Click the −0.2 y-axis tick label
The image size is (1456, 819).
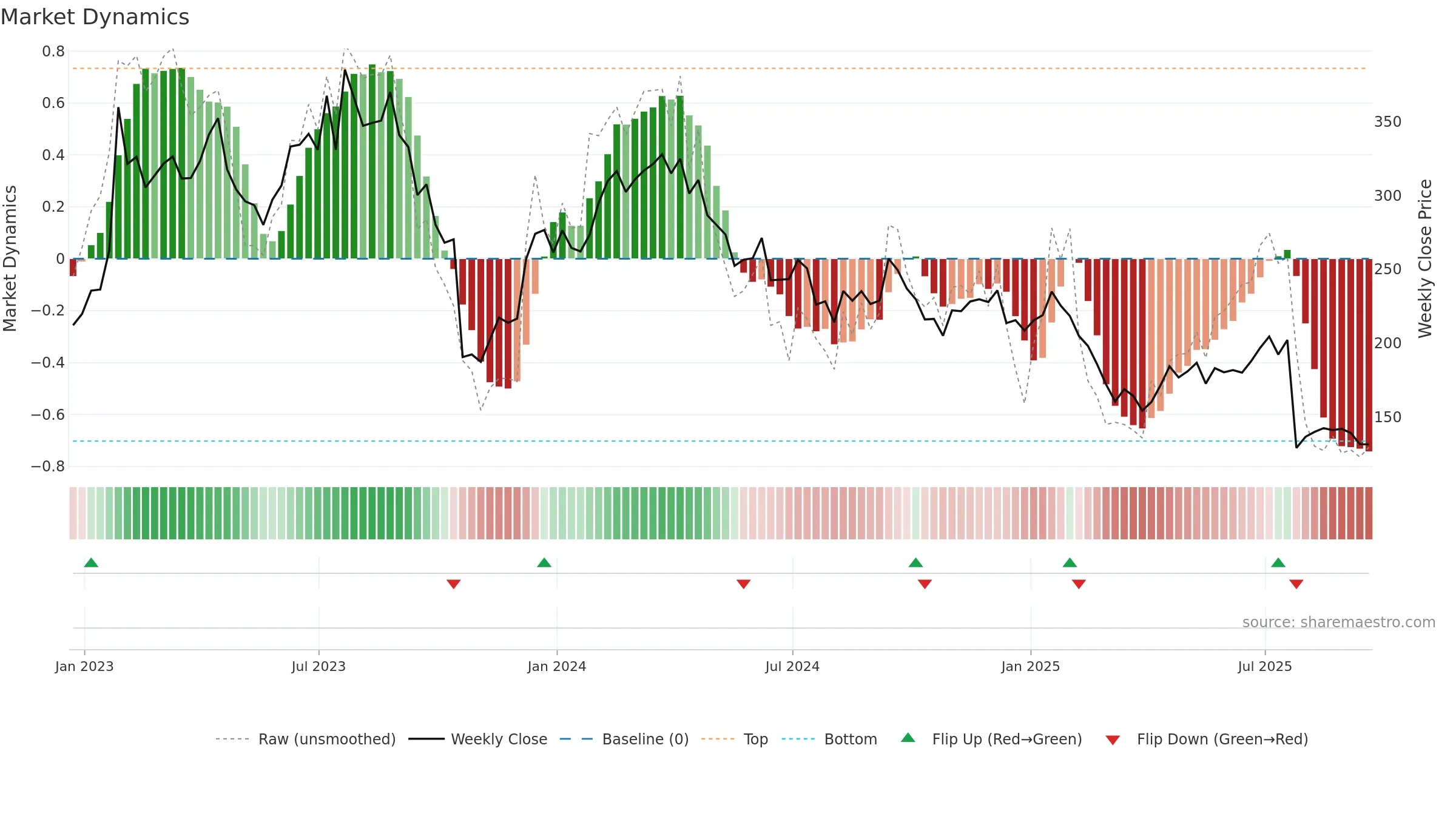pyautogui.click(x=48, y=311)
